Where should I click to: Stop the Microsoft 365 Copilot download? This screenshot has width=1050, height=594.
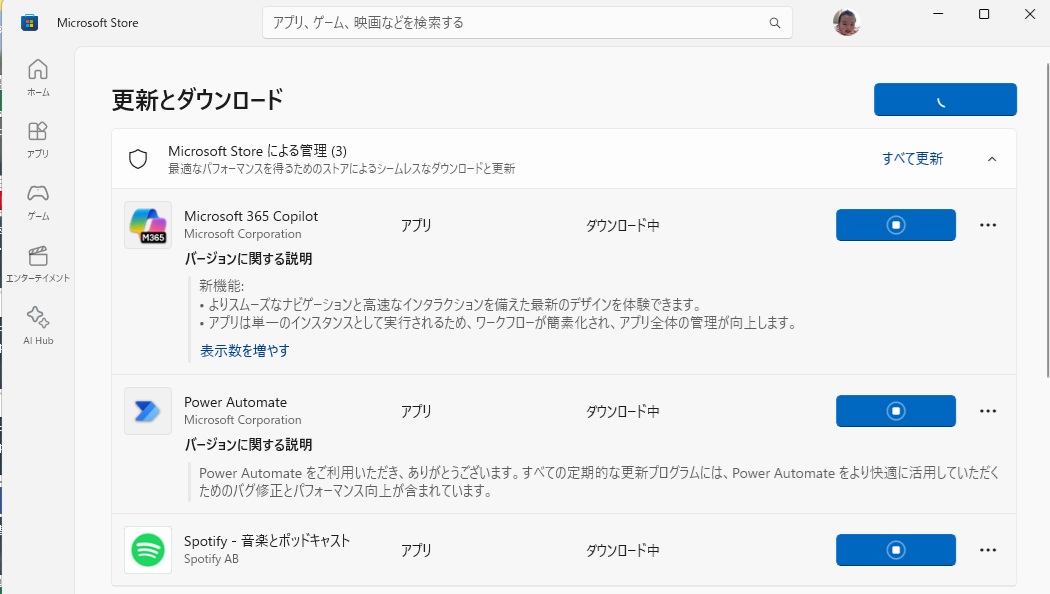tap(895, 225)
